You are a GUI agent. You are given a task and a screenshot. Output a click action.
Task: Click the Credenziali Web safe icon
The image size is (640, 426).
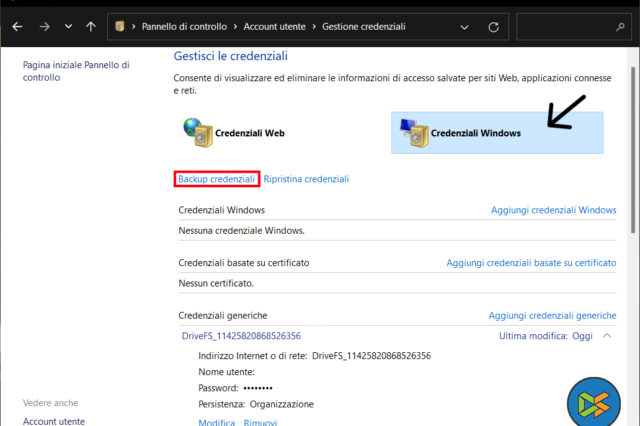pos(198,133)
